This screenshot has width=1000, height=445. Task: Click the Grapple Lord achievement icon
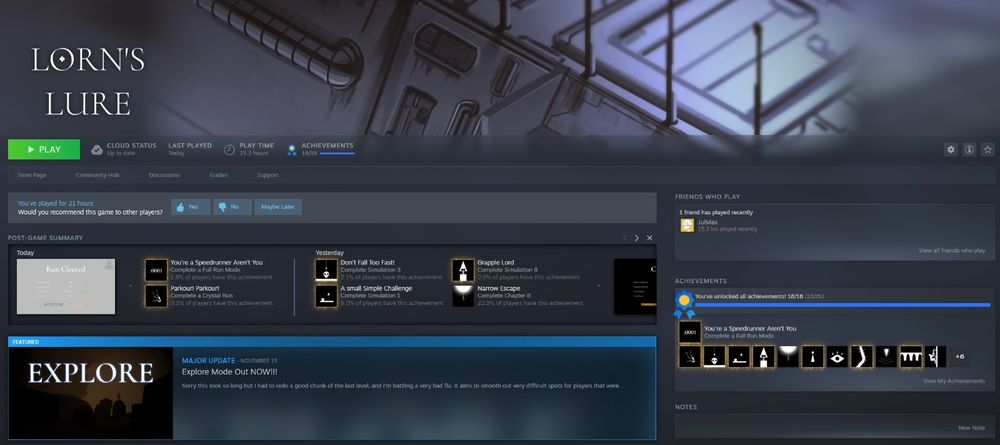[463, 270]
